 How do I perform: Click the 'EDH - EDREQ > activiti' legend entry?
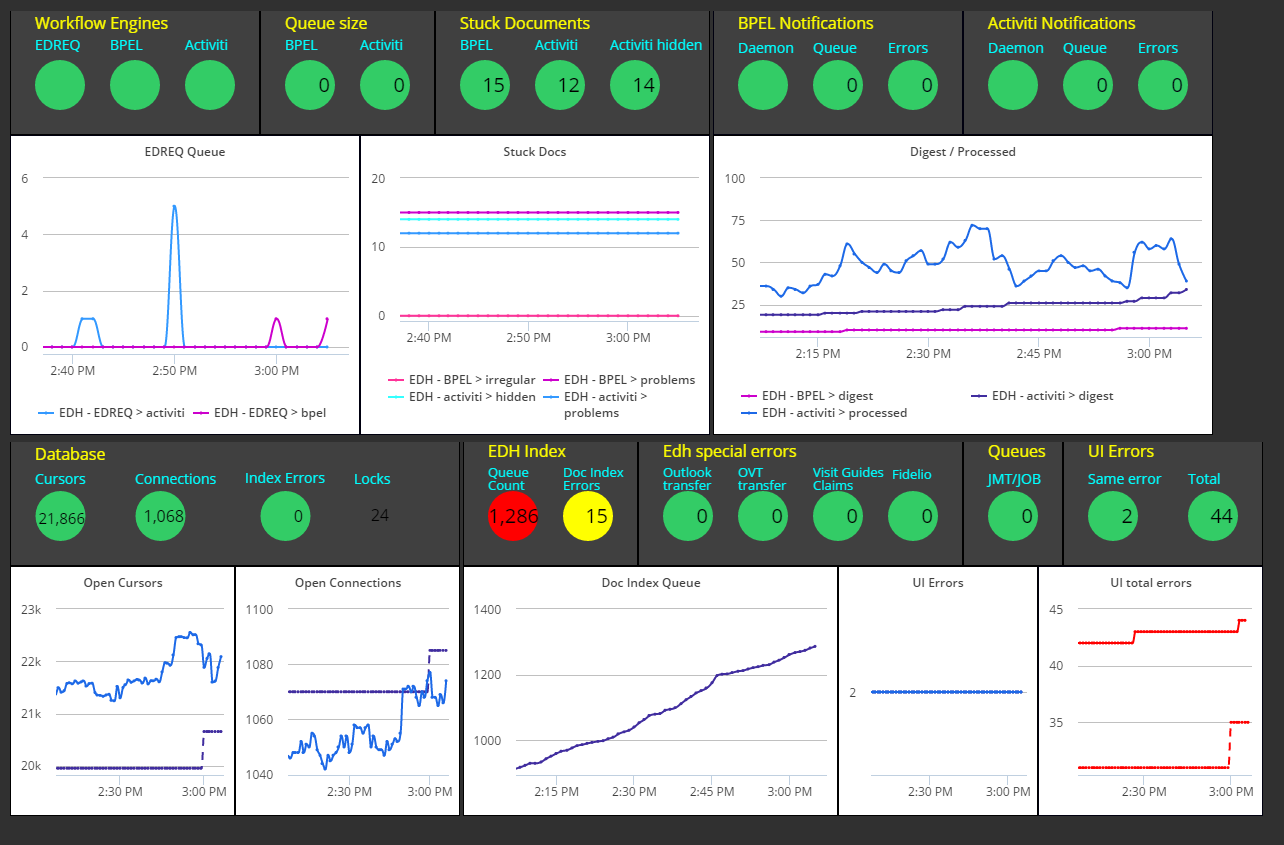[111, 412]
